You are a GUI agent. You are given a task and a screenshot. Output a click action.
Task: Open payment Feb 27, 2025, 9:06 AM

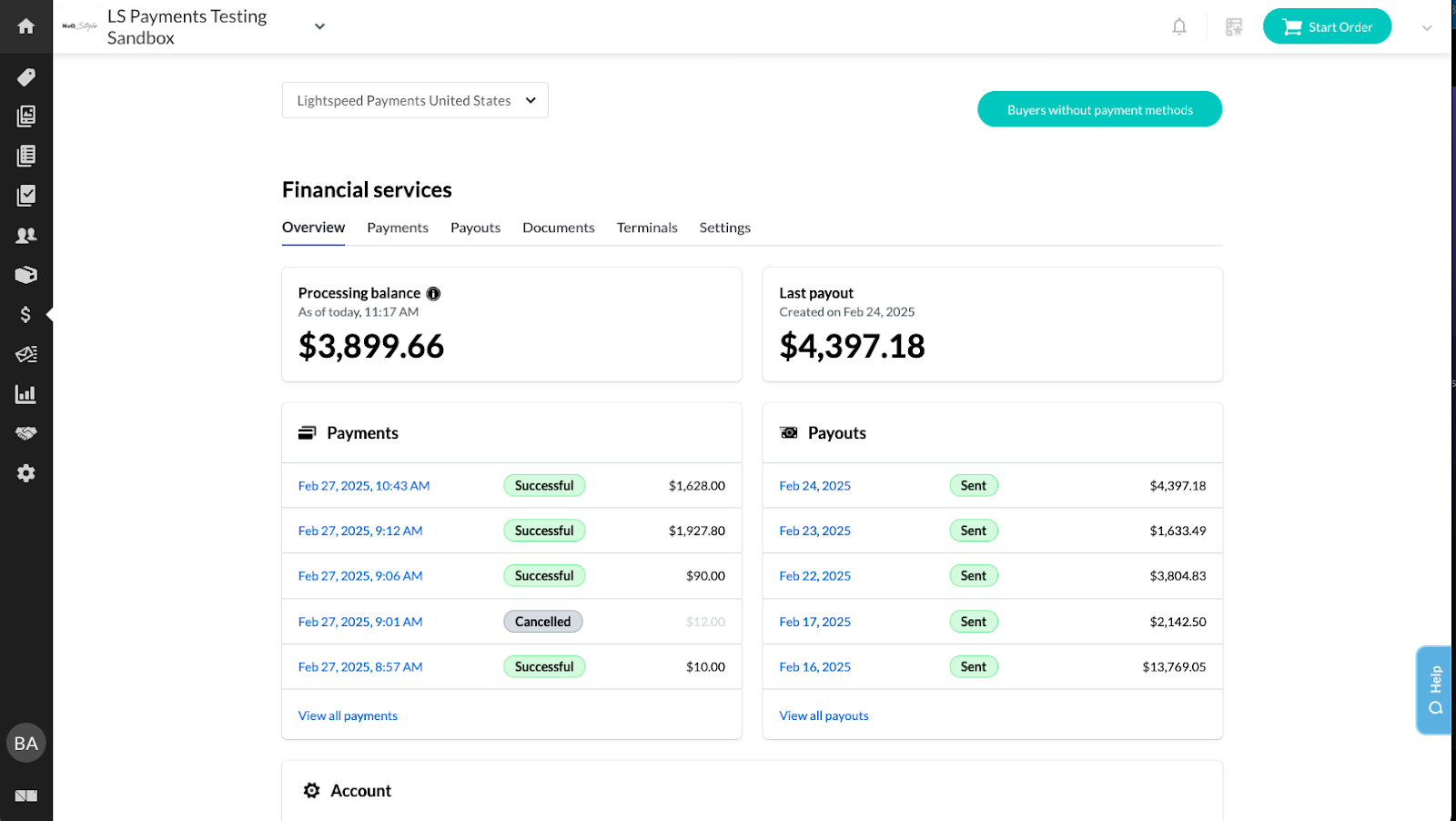(360, 576)
